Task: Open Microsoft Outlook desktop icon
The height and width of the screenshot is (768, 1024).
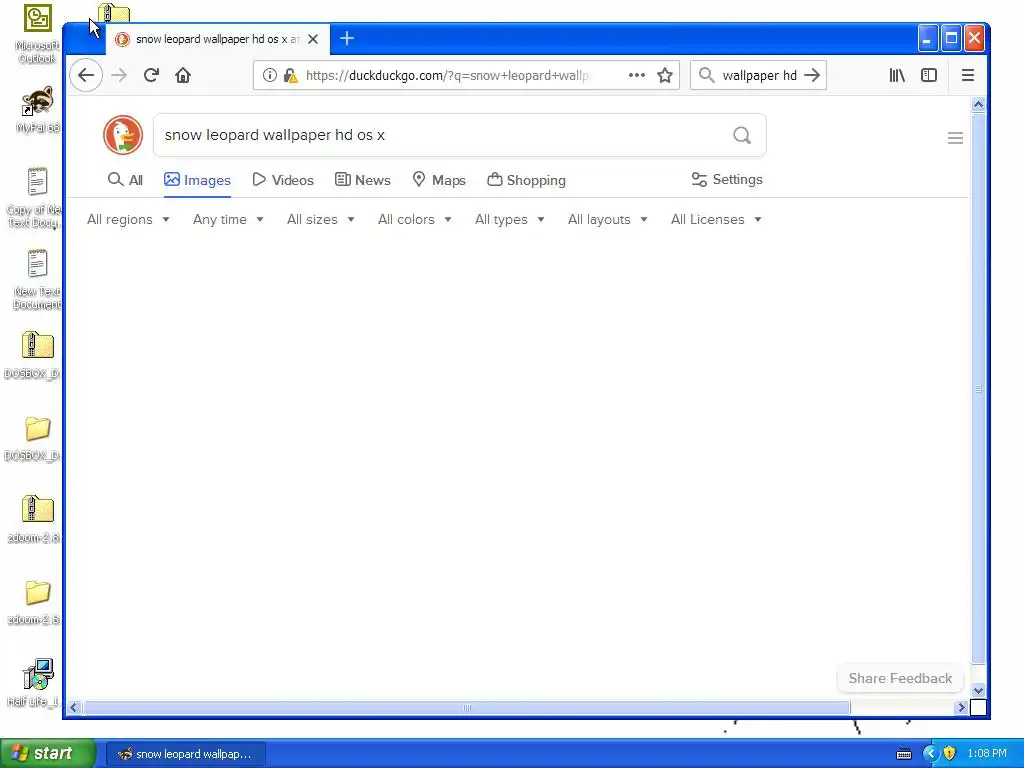Action: [x=37, y=34]
